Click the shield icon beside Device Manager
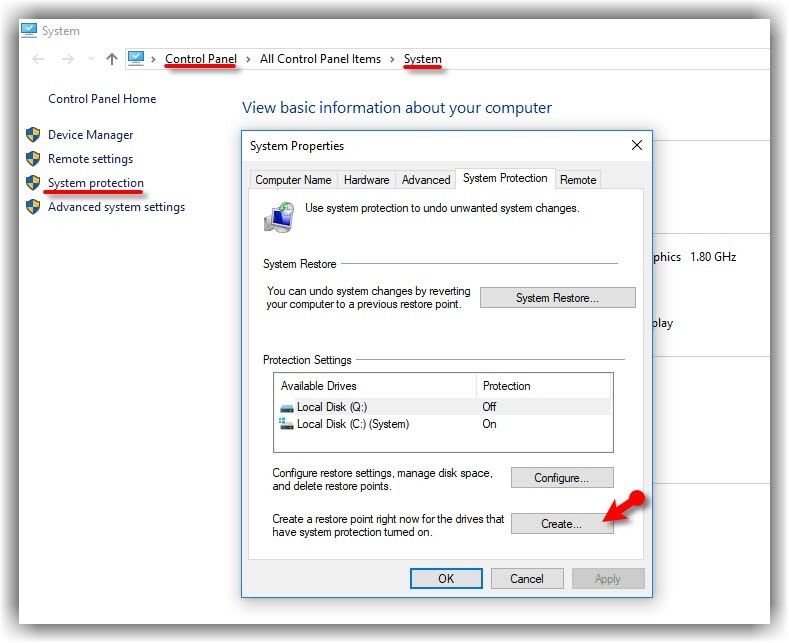Viewport: 789px width, 643px height. click(33, 135)
